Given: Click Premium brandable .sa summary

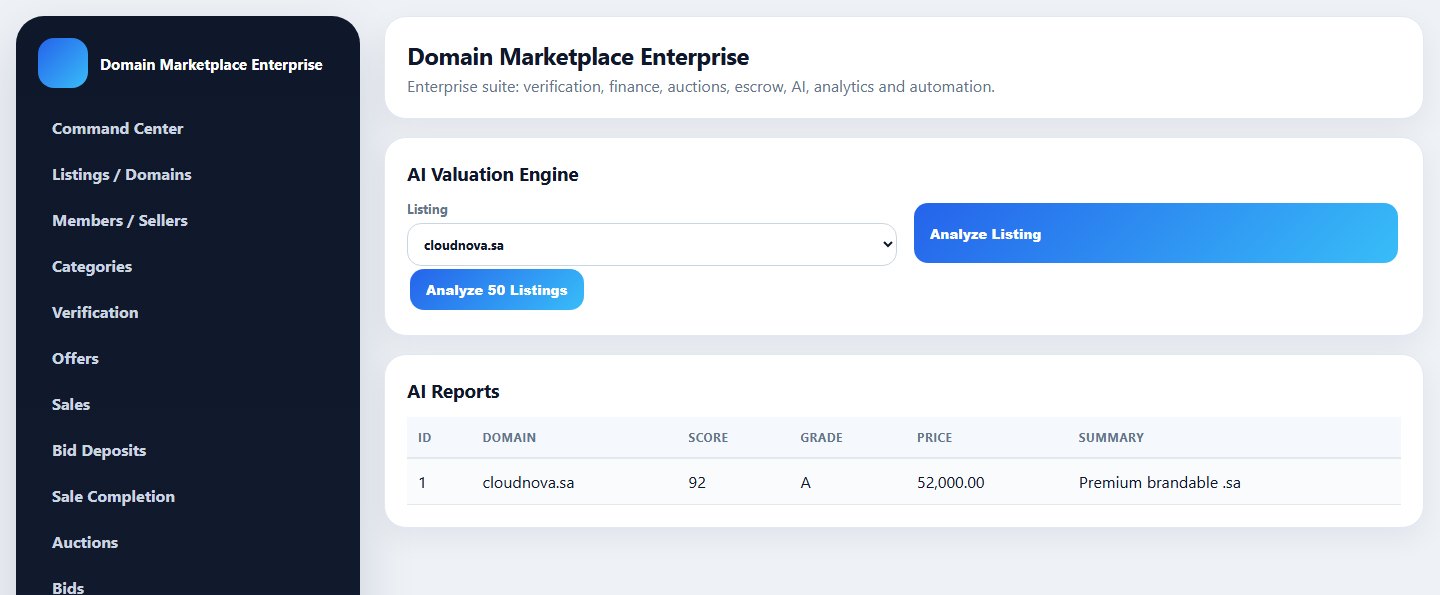Looking at the screenshot, I should (1160, 483).
